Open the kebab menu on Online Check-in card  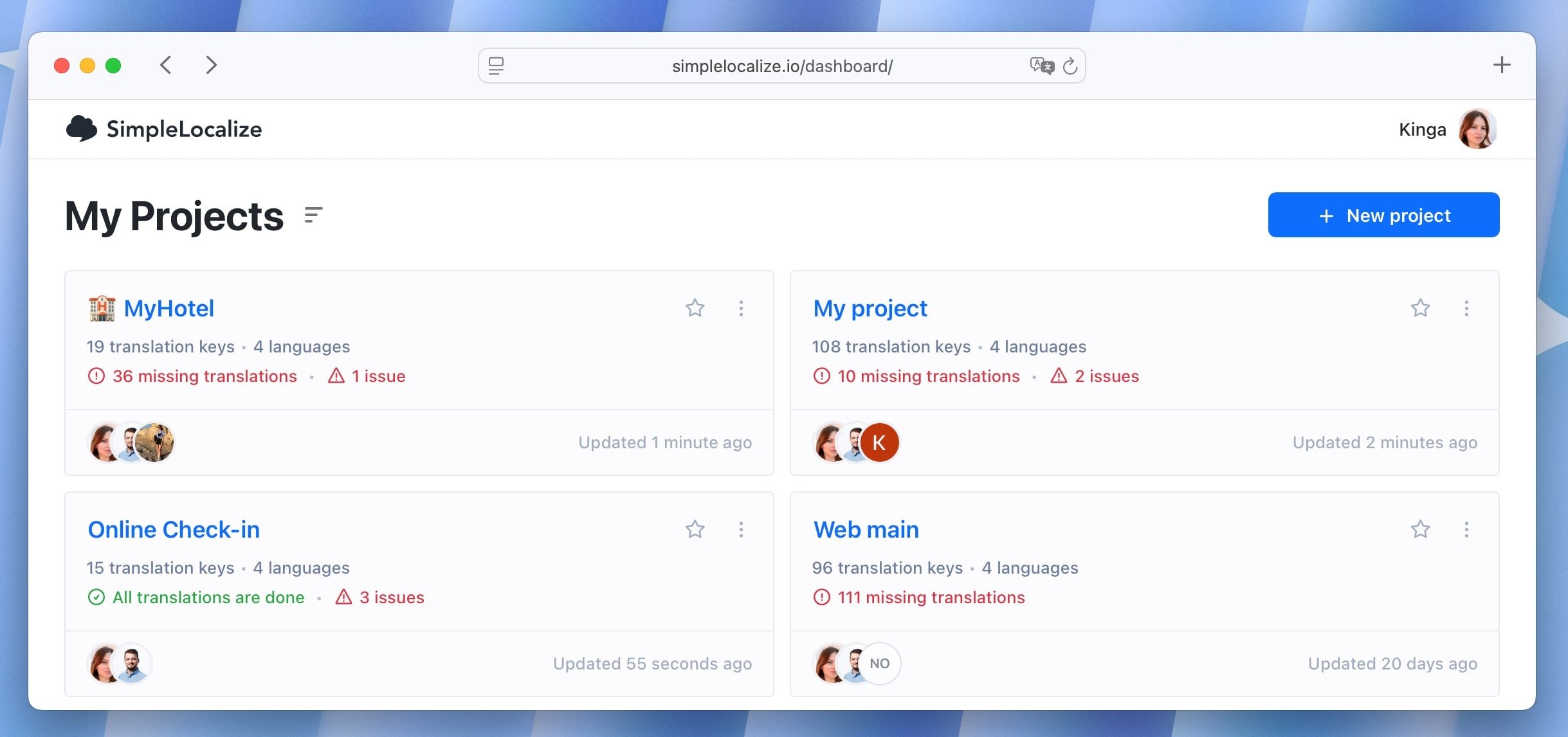click(x=742, y=529)
